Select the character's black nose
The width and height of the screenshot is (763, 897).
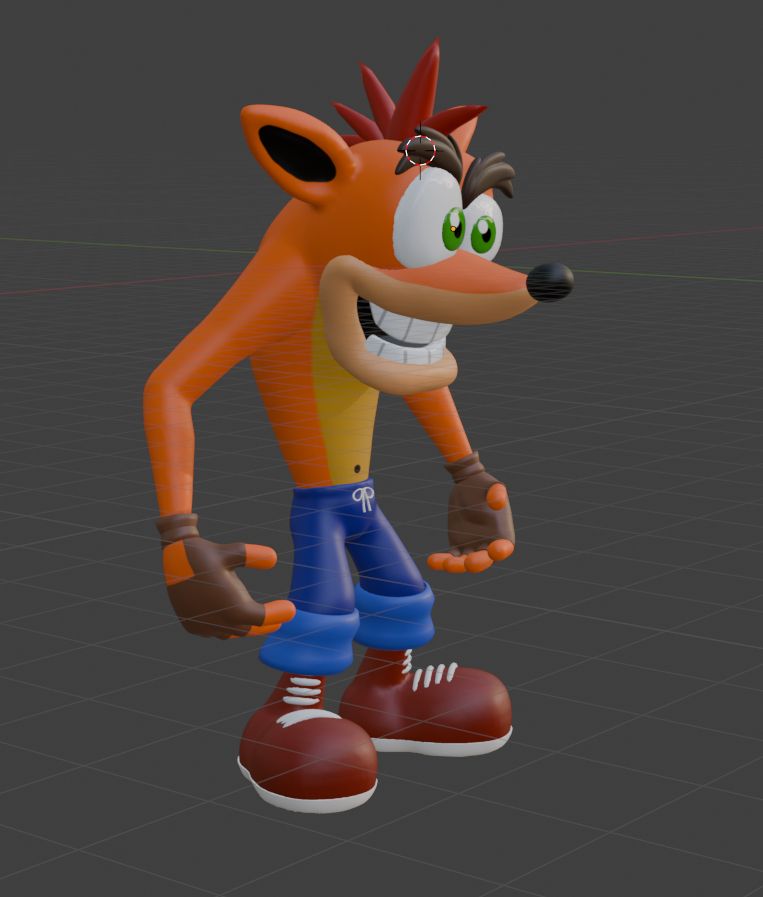coord(550,282)
